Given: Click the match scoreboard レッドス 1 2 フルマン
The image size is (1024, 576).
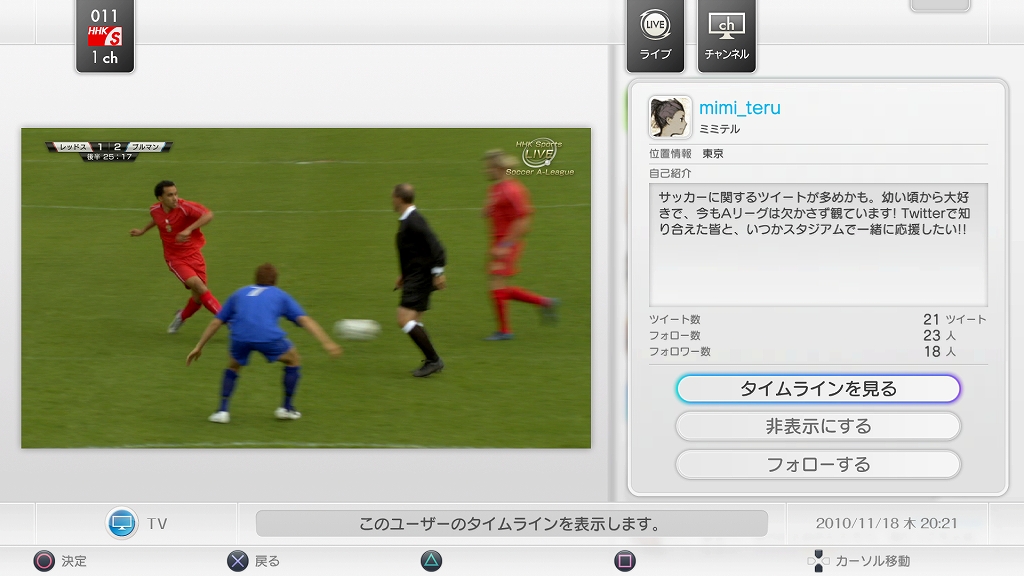Looking at the screenshot, I should [109, 147].
